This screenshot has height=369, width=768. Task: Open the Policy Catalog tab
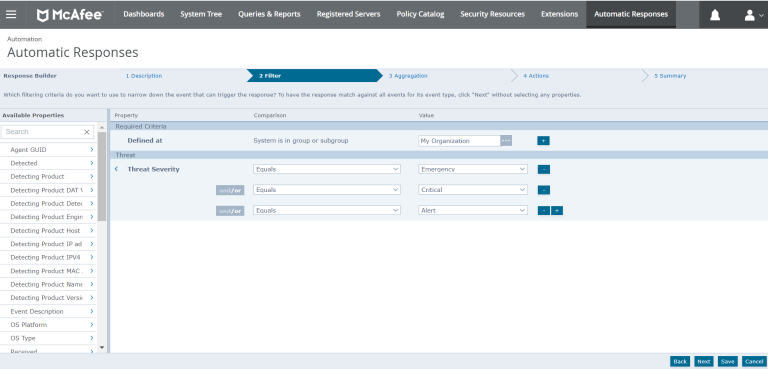pos(420,14)
